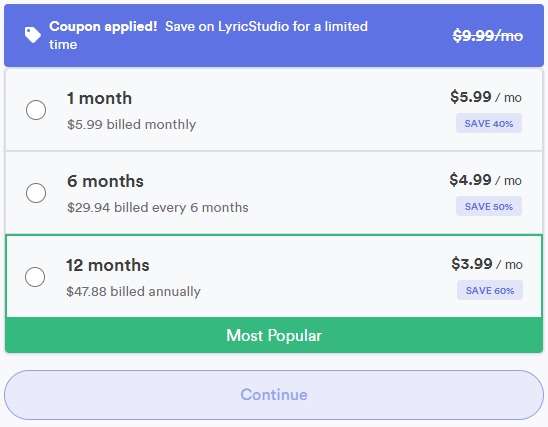The width and height of the screenshot is (548, 427).
Task: Click the coupon price tag icon
Action: click(x=33, y=35)
